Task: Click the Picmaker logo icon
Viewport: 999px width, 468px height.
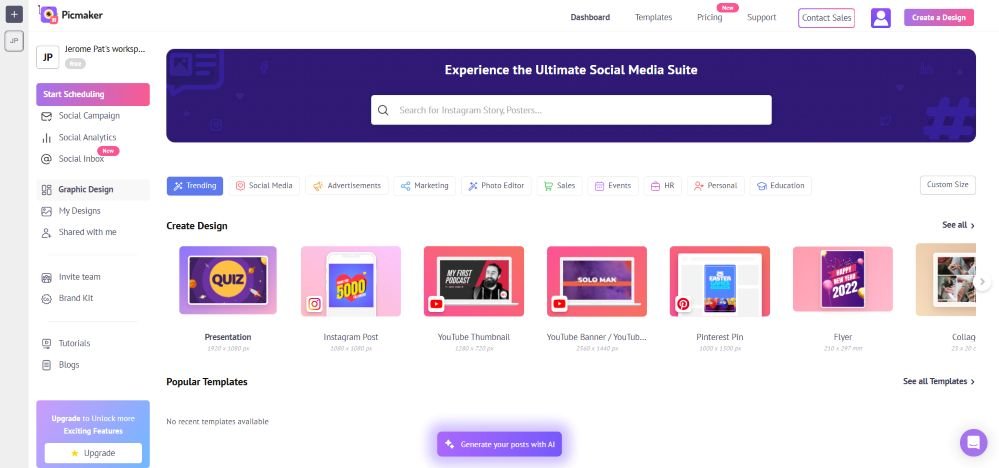Action: (x=48, y=14)
